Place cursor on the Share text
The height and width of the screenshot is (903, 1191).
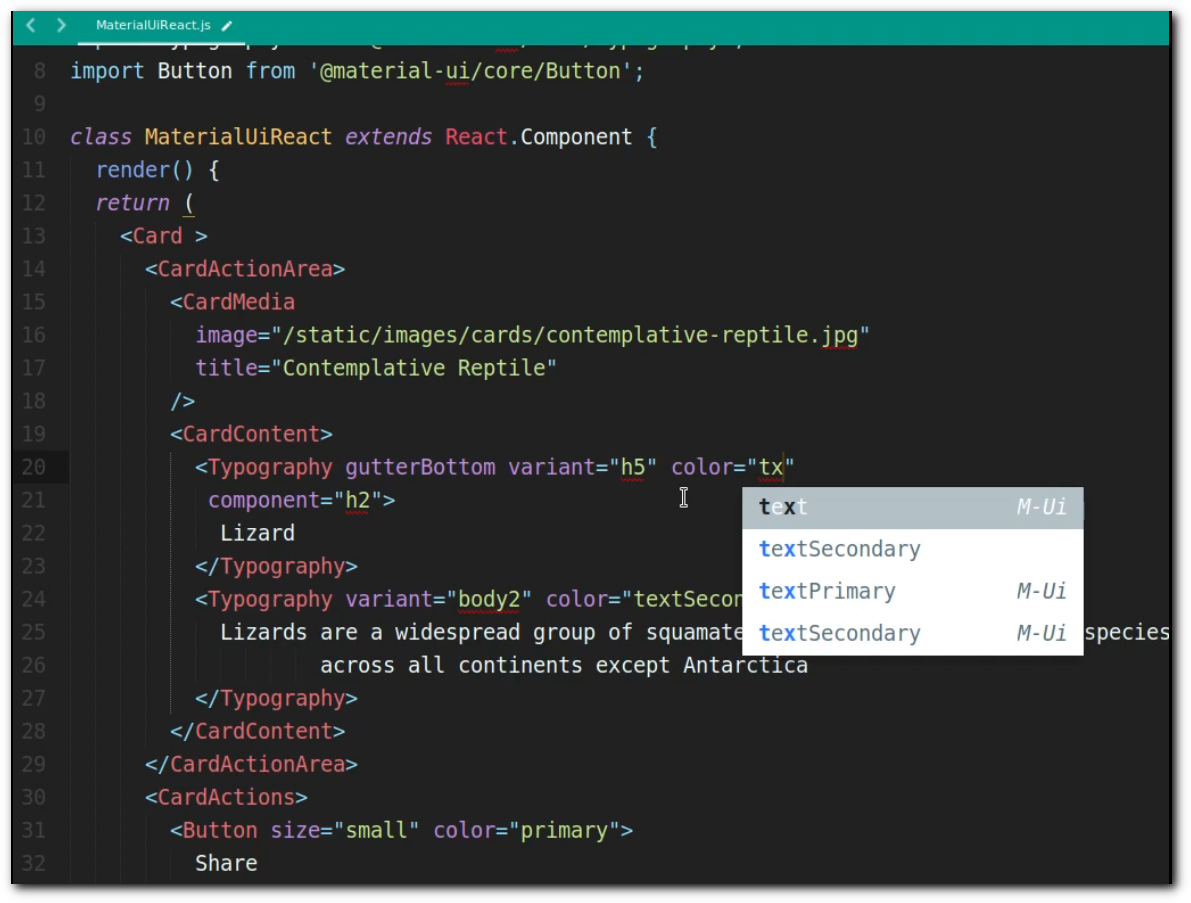click(x=226, y=863)
